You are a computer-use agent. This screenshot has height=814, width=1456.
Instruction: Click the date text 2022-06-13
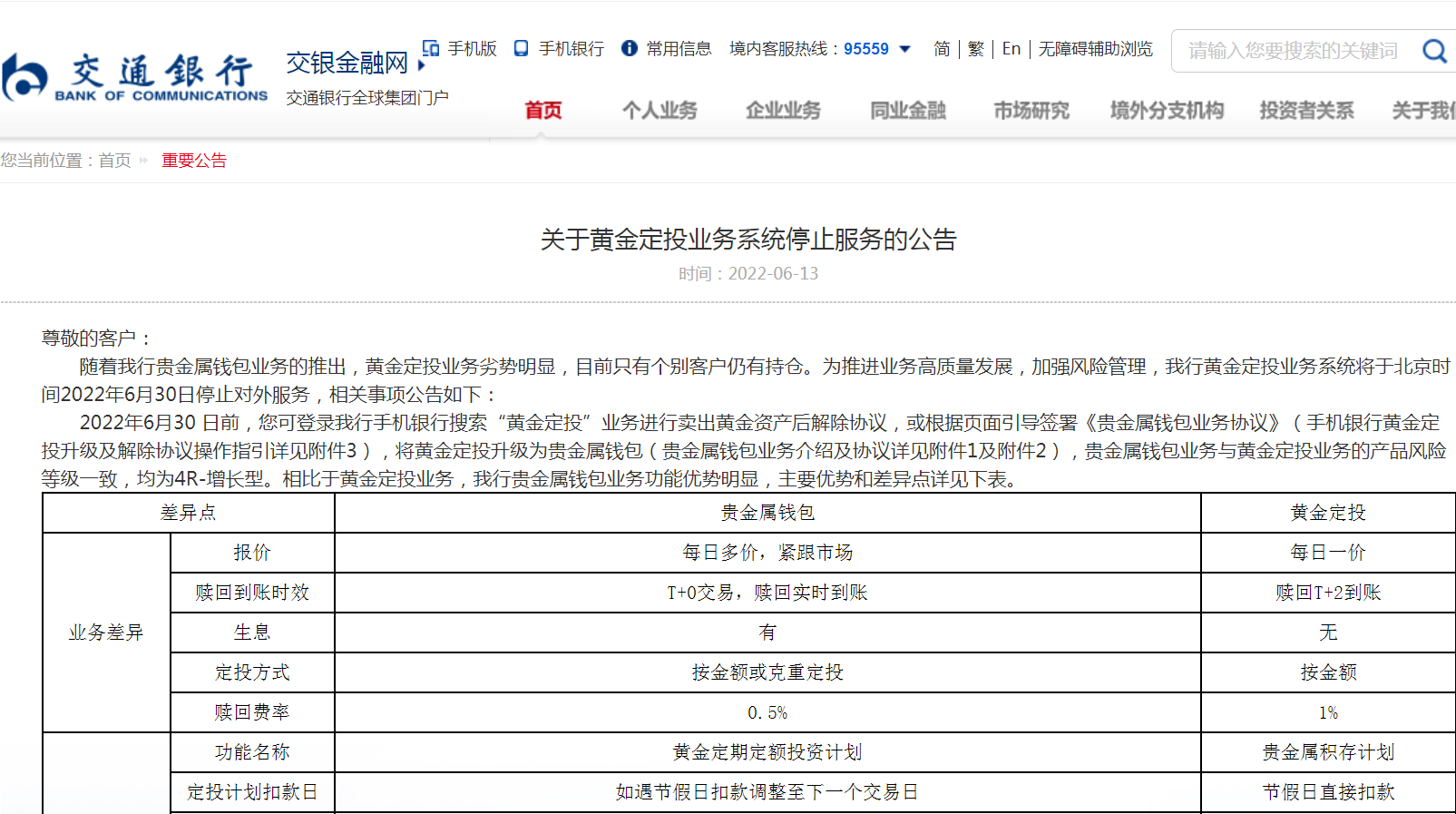pyautogui.click(x=773, y=273)
